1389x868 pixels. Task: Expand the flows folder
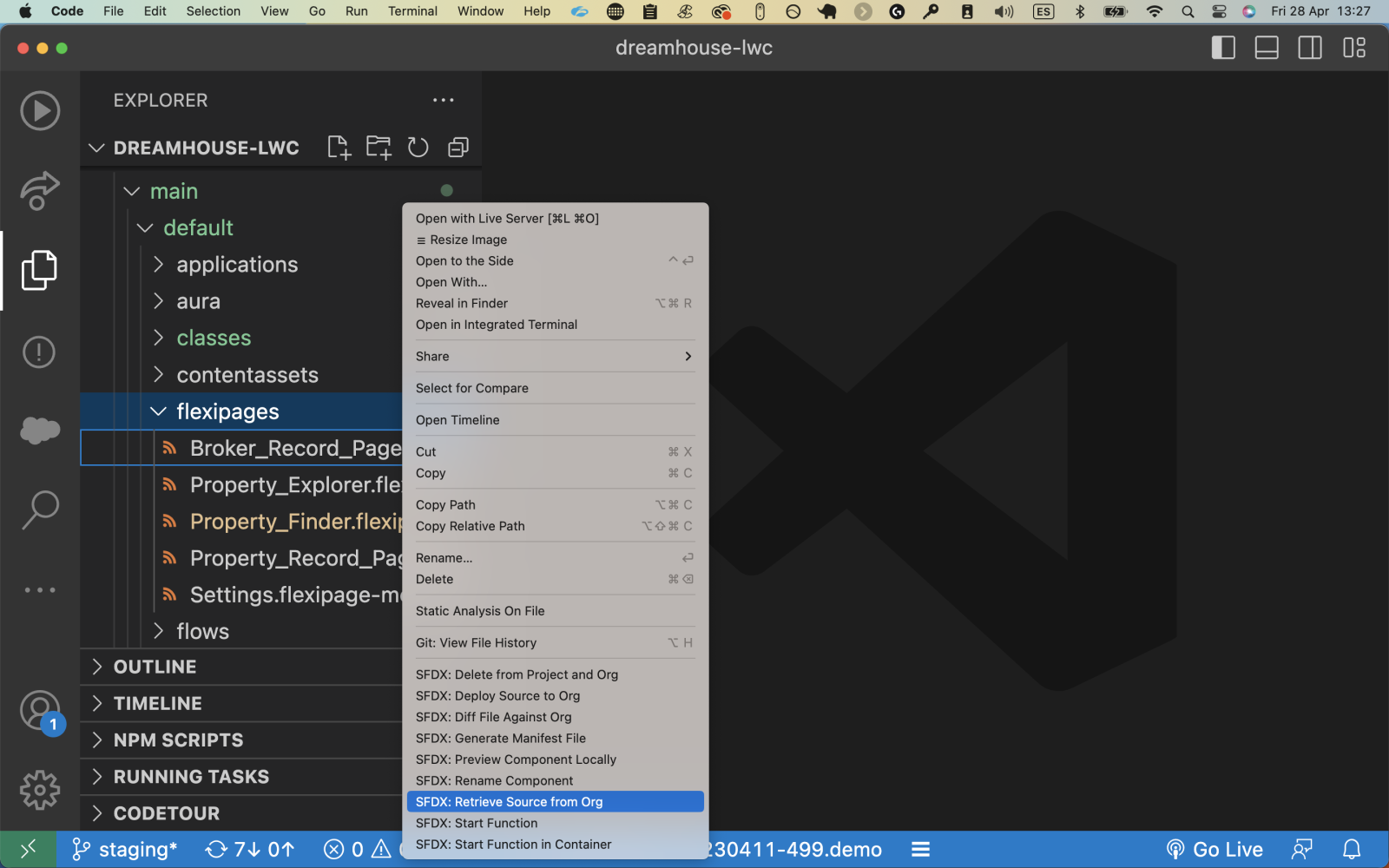[x=159, y=631]
